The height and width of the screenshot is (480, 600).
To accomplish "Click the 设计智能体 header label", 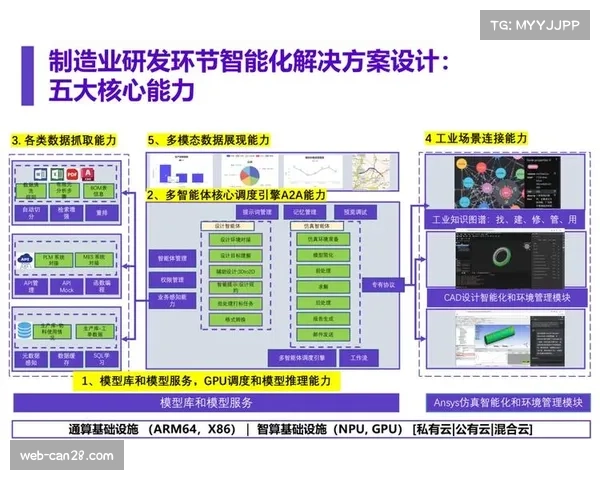I will [228, 226].
